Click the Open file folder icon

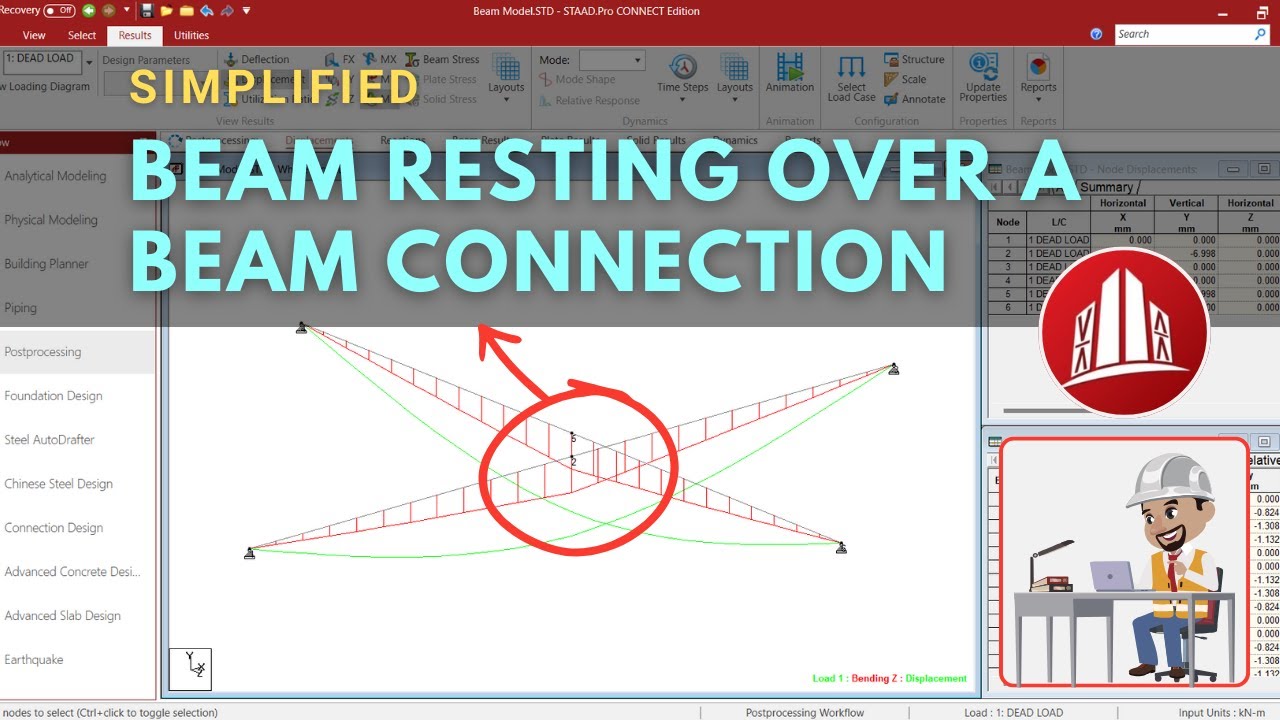[167, 11]
